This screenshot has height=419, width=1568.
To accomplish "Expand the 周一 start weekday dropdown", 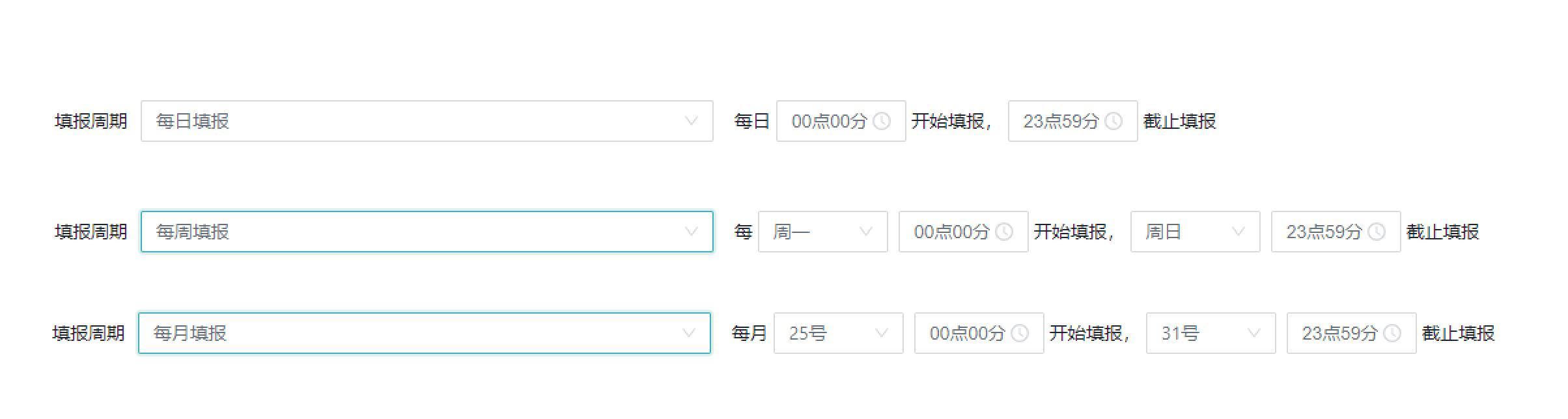I will 822,232.
